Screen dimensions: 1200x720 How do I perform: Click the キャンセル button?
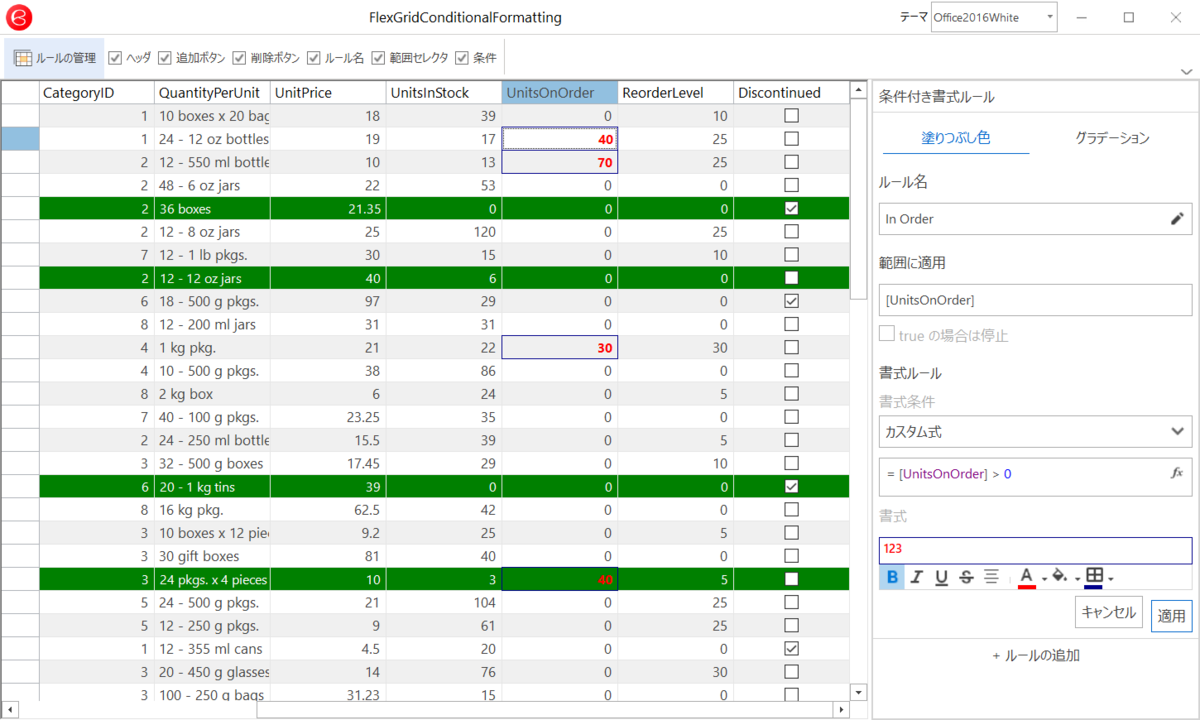click(1109, 612)
